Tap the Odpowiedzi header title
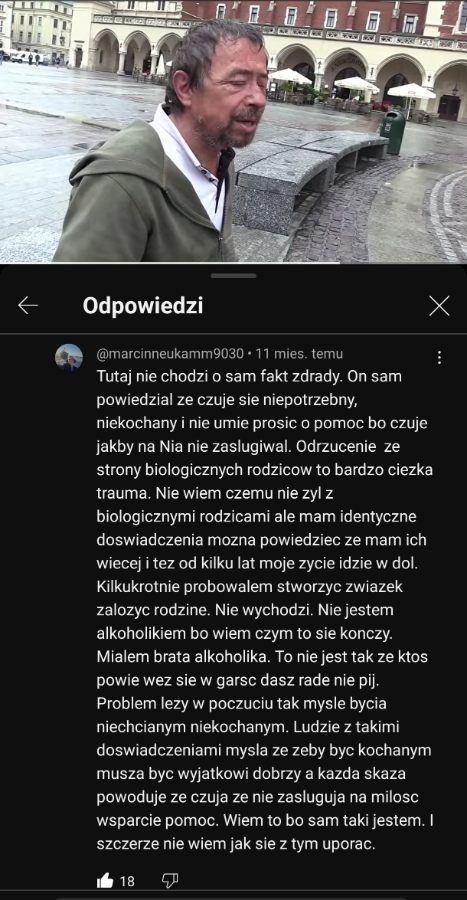467x900 pixels. pos(143,307)
